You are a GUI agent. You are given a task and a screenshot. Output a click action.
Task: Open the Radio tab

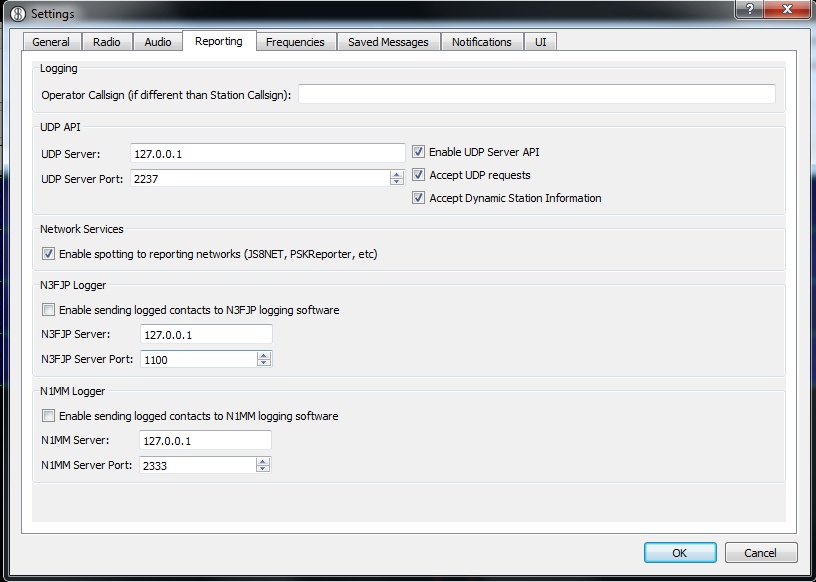click(x=107, y=42)
